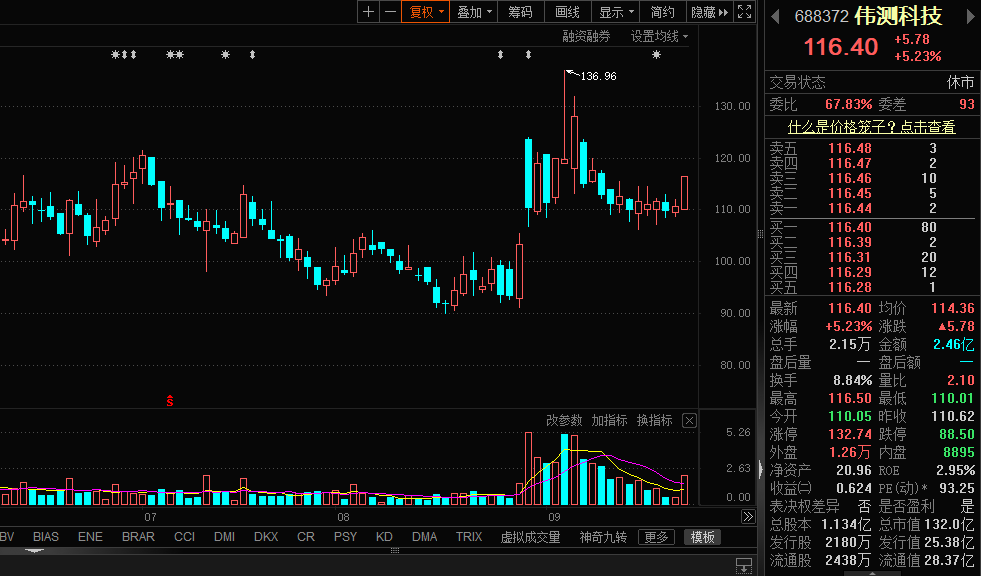The height and width of the screenshot is (576, 981).
Task: Click side panel collapse arrow near volume chart
Action: coord(760,468)
